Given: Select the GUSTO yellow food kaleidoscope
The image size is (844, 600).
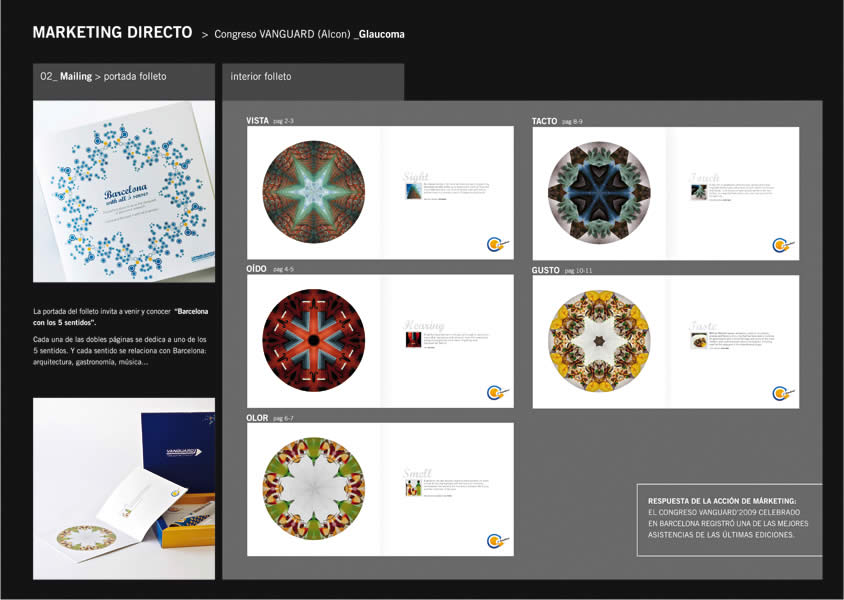Looking at the screenshot, I should click(x=599, y=341).
